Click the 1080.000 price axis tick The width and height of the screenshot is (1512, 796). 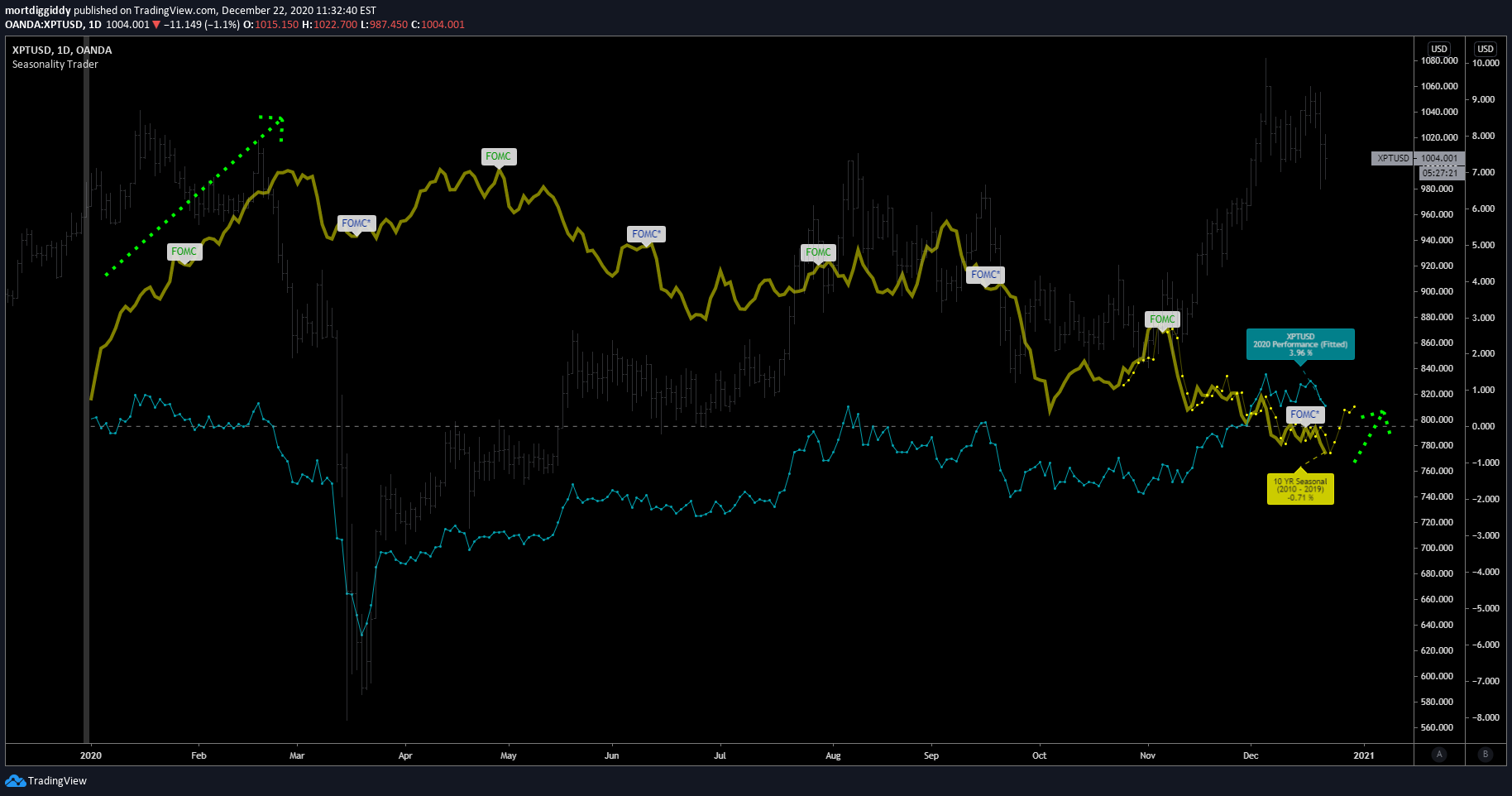tap(1439, 60)
